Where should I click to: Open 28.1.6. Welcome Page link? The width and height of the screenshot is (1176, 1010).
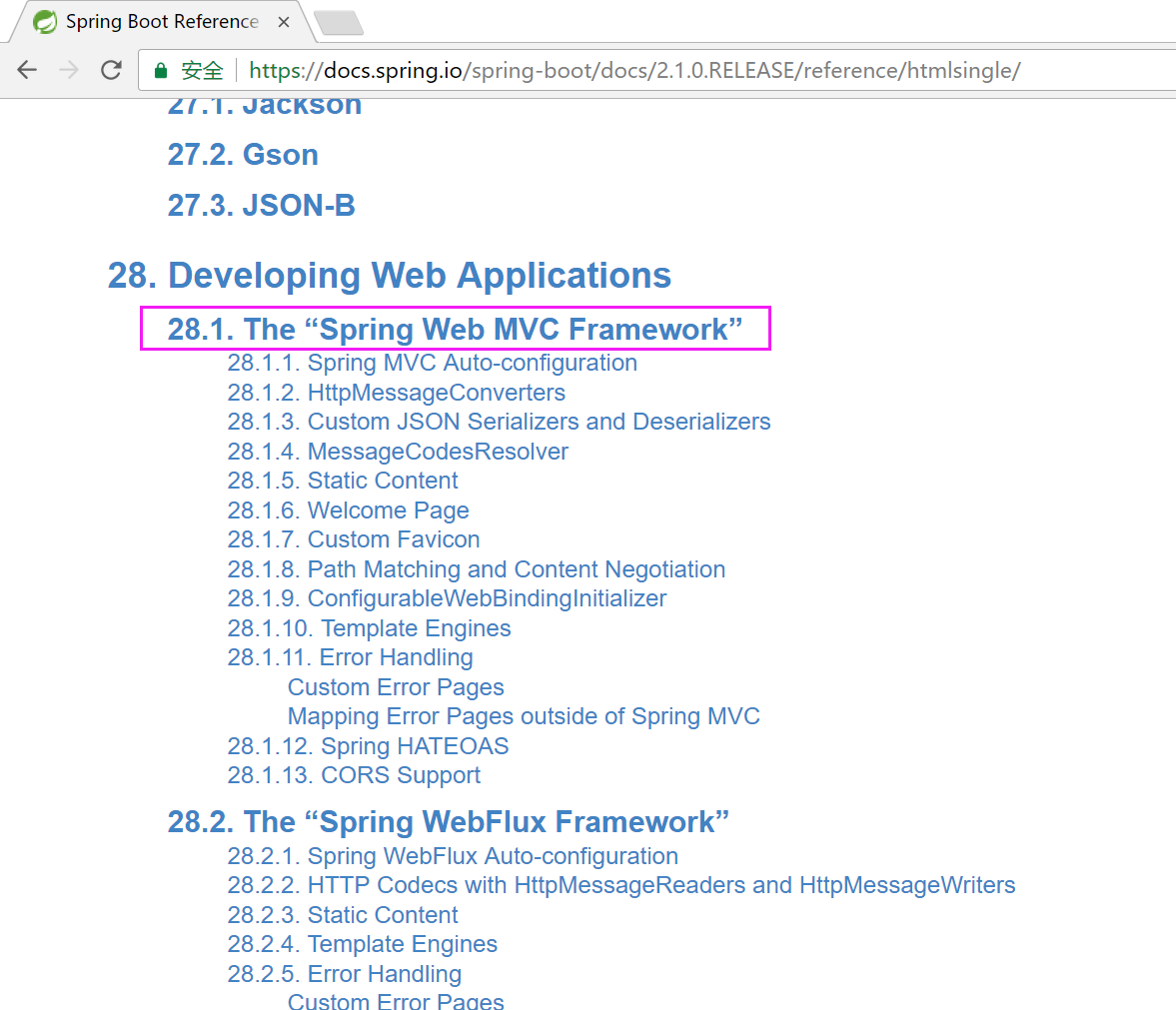coord(348,510)
